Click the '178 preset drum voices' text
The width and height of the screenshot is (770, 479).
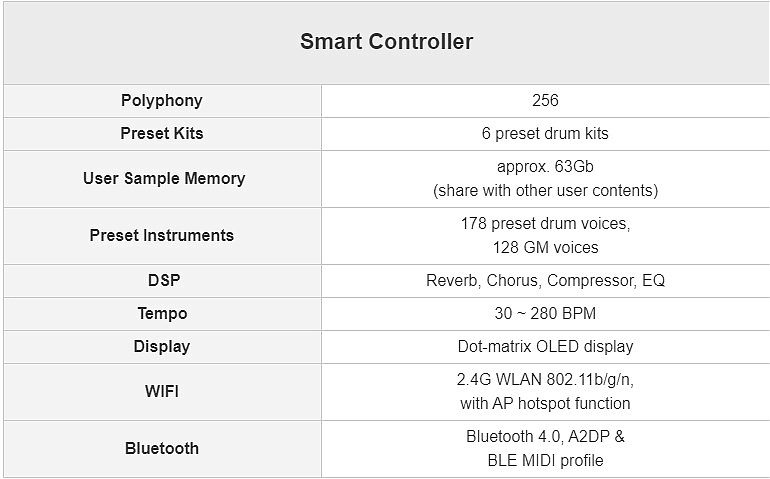click(x=545, y=223)
